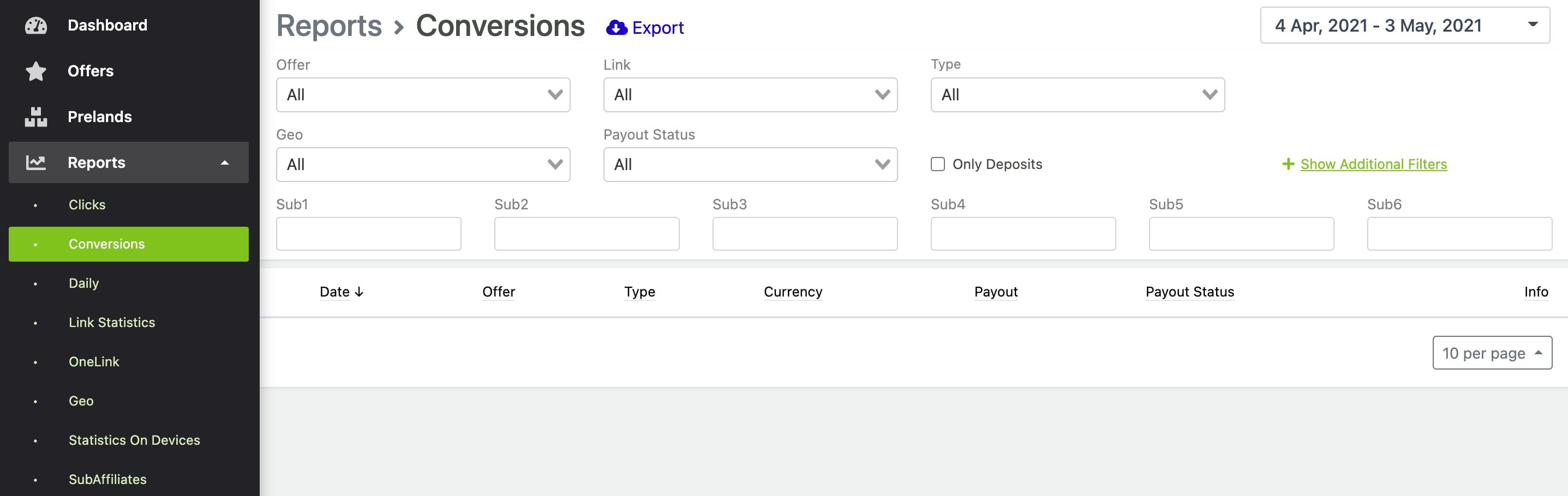Click the Reports breadcrumb link
This screenshot has width=1568, height=496.
(x=330, y=26)
